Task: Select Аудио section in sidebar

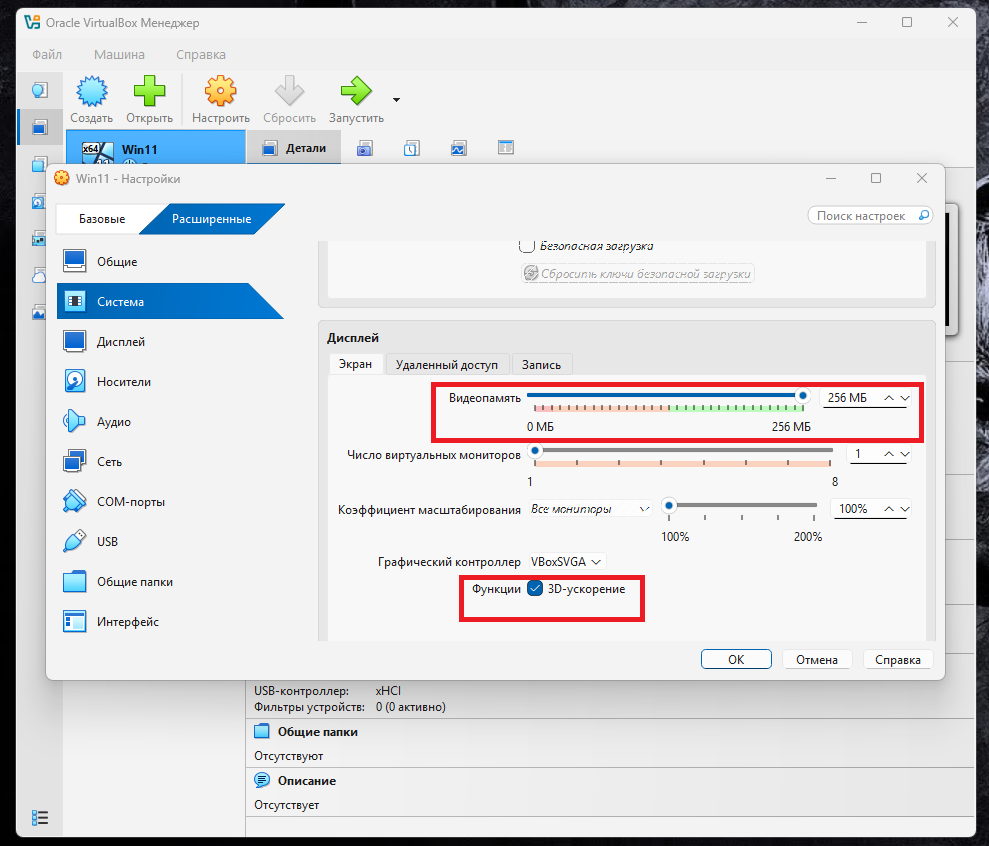Action: (x=113, y=422)
